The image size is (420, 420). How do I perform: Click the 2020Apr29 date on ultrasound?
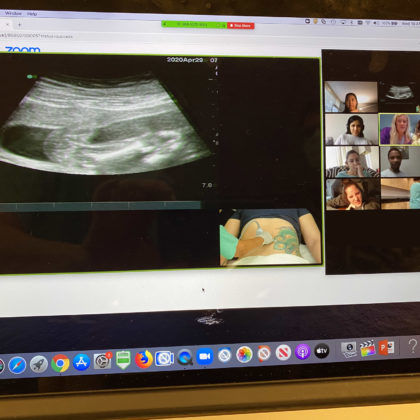(x=185, y=60)
